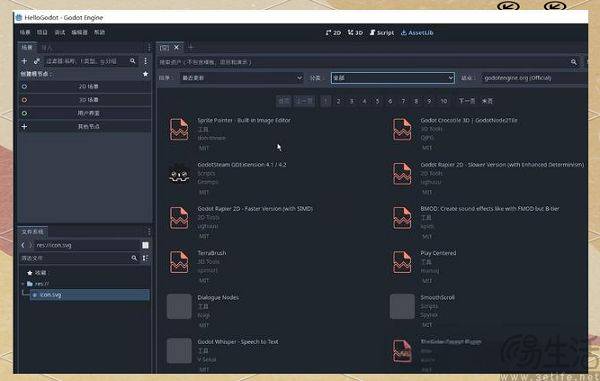Close the [空] scene tab

click(x=176, y=47)
